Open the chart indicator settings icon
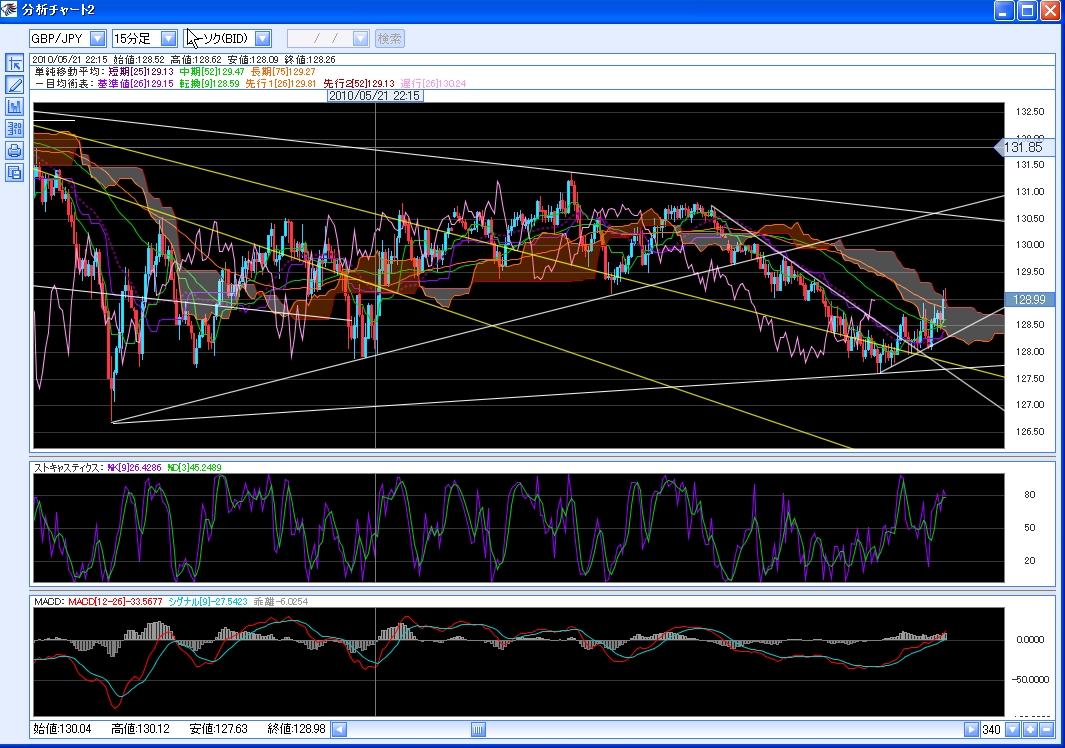The width and height of the screenshot is (1065, 748). (x=14, y=107)
